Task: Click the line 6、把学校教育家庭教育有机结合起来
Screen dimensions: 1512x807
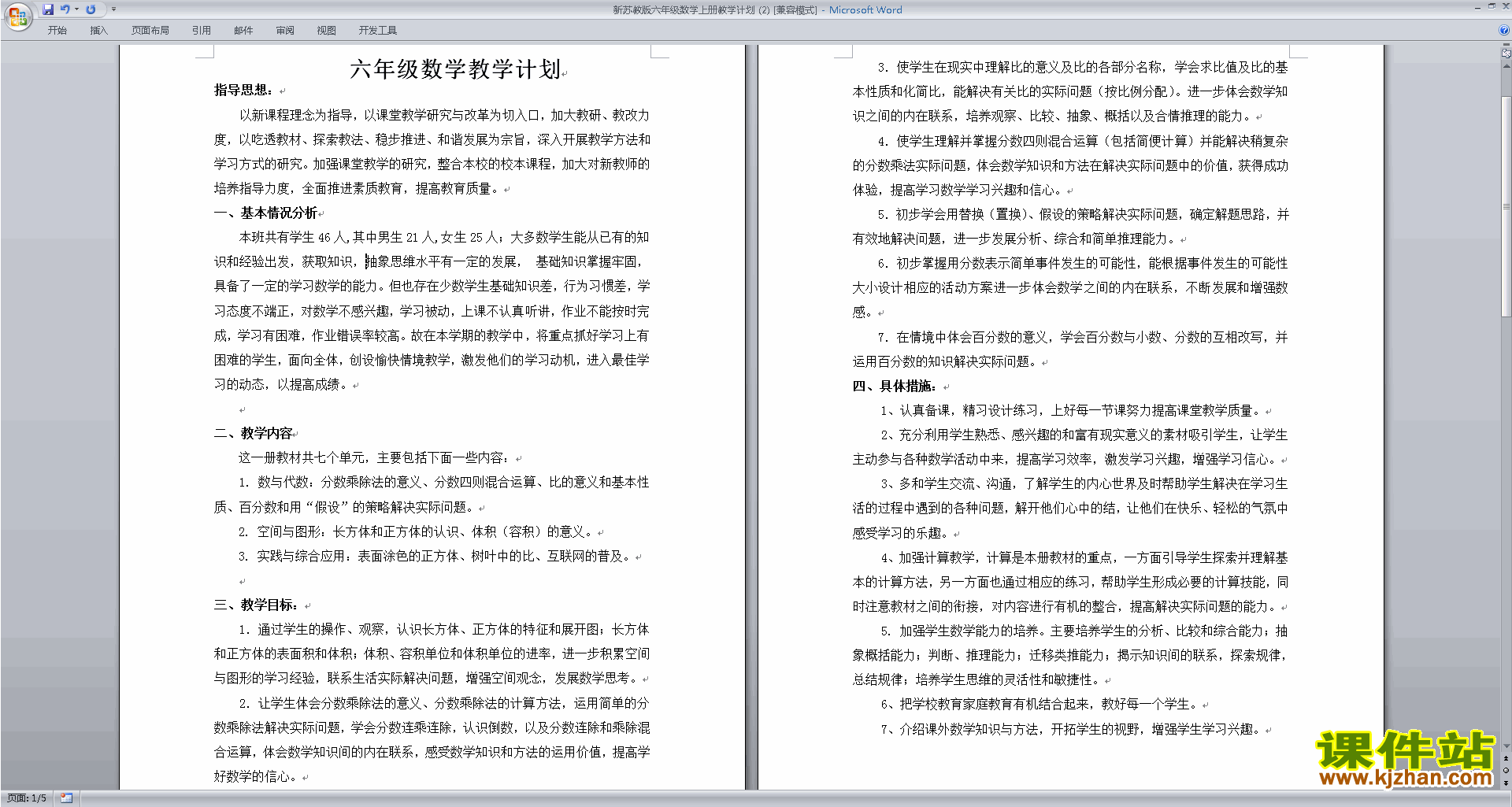Action: (x=1039, y=705)
